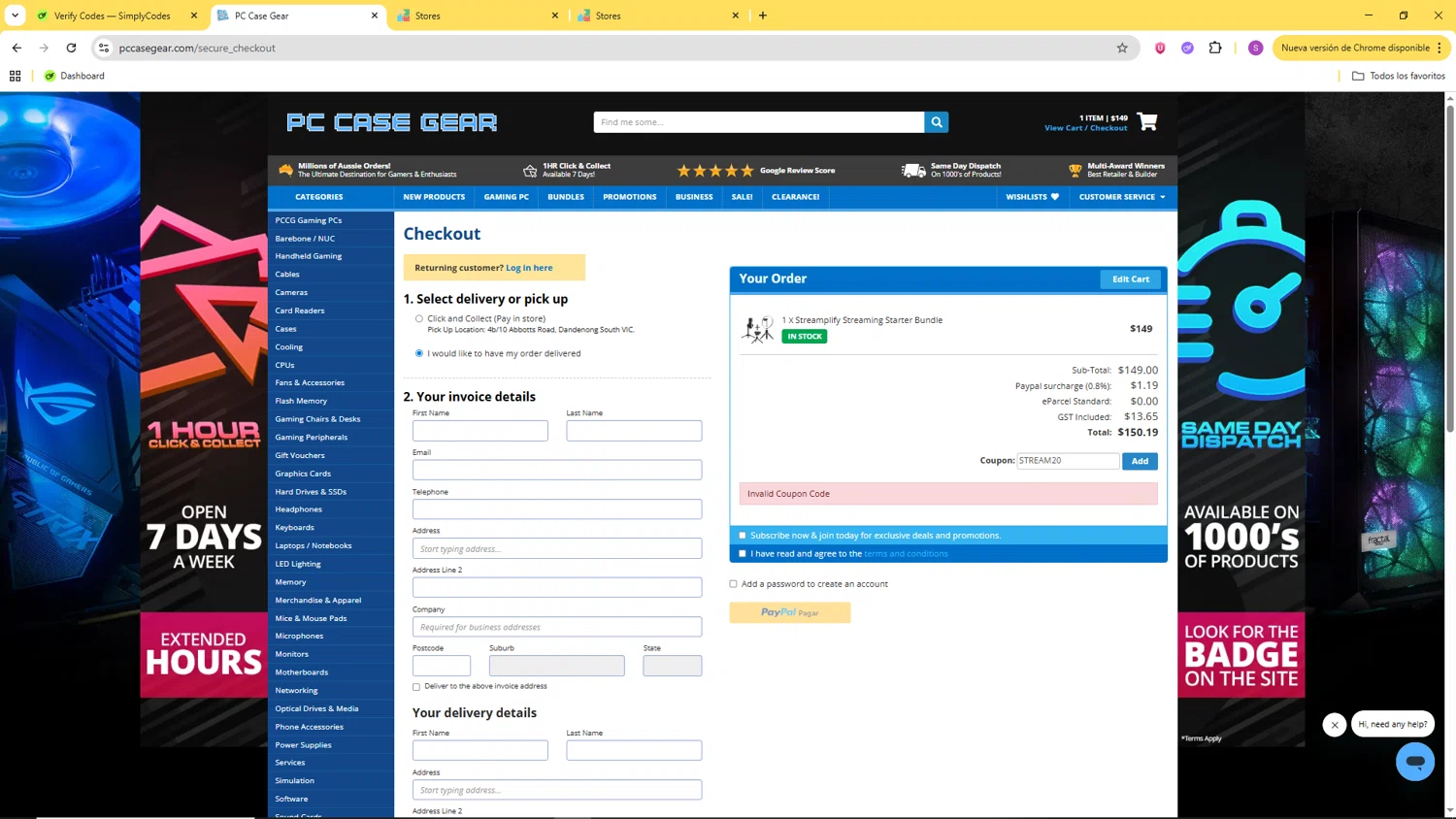Click the Chrome update available button
This screenshot has width=1456, height=819.
click(1361, 48)
